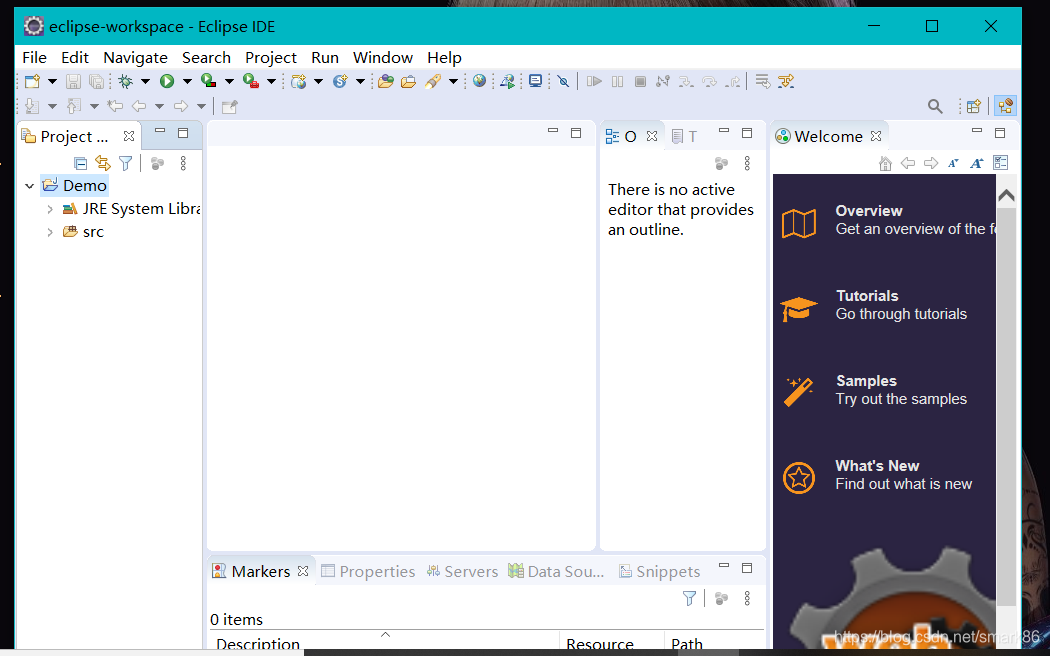
Task: Click the Terminate stop icon
Action: coord(640,82)
